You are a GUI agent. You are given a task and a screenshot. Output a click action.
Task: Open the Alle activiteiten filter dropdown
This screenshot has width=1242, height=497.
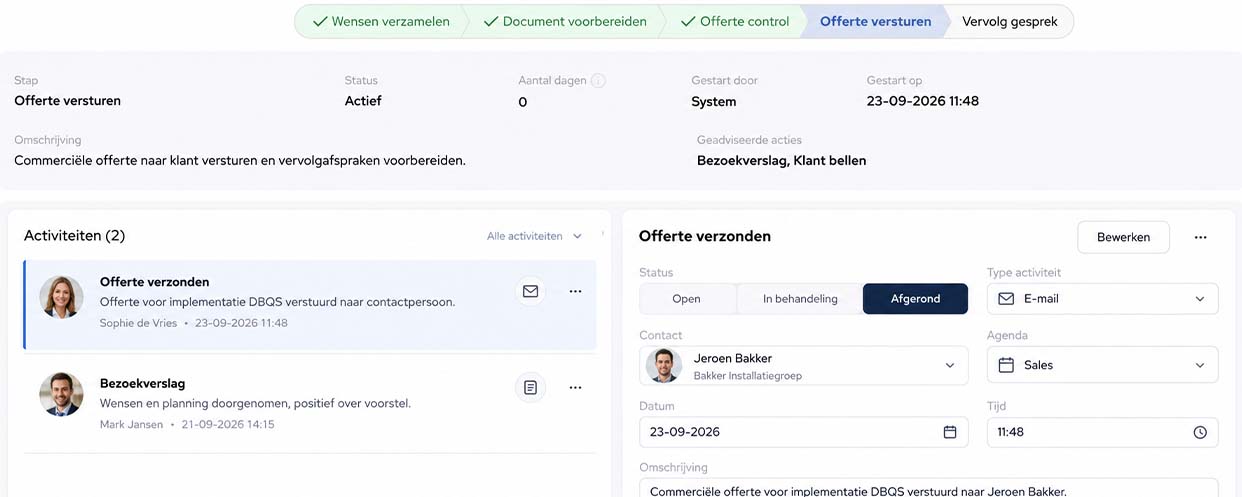coord(534,236)
